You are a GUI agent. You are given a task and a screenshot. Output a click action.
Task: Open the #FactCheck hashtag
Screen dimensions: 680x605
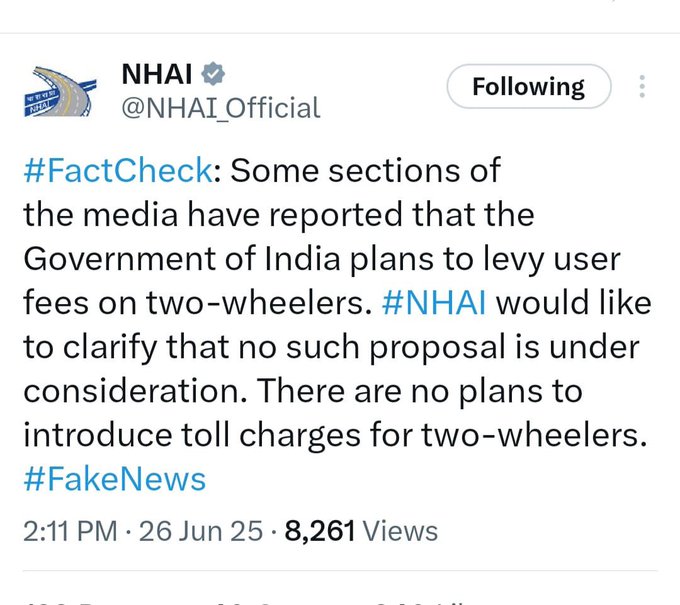117,170
